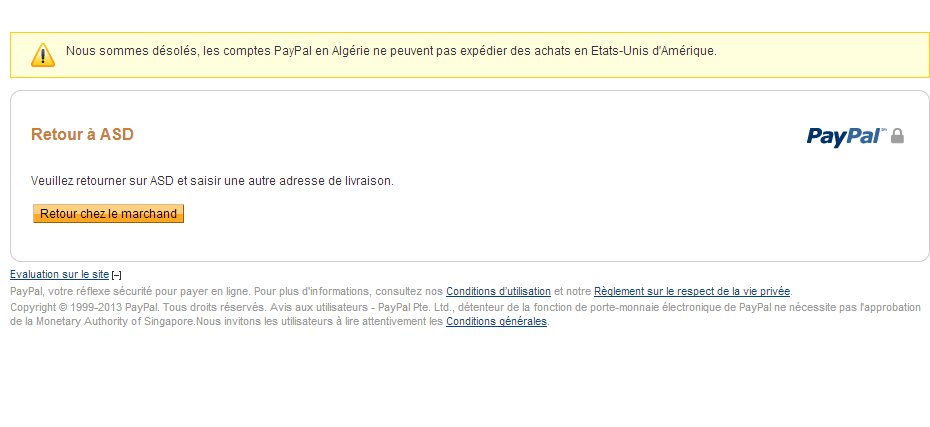Select 'PayPal, votre réflexe sécurité pour payer en ligne'
Image resolution: width=930 pixels, height=427 pixels.
point(131,291)
